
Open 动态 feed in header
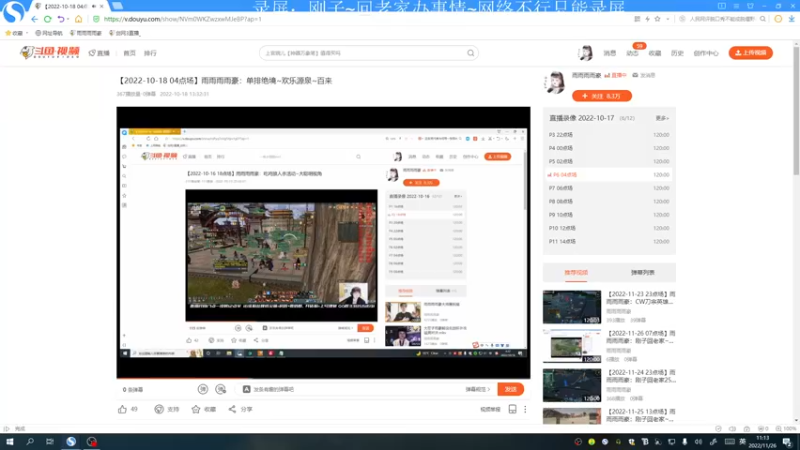[x=632, y=53]
